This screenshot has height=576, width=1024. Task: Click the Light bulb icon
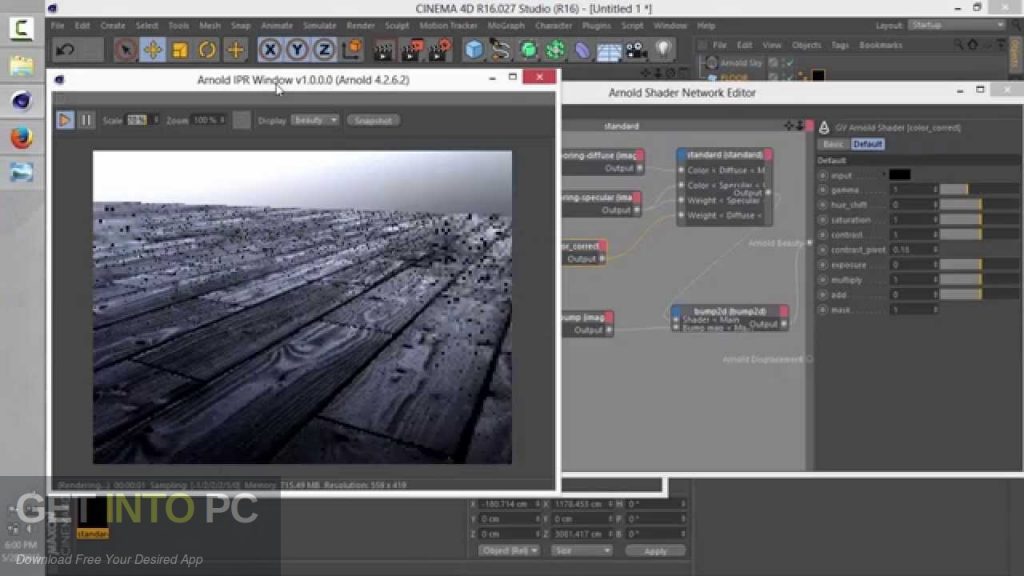(x=663, y=50)
